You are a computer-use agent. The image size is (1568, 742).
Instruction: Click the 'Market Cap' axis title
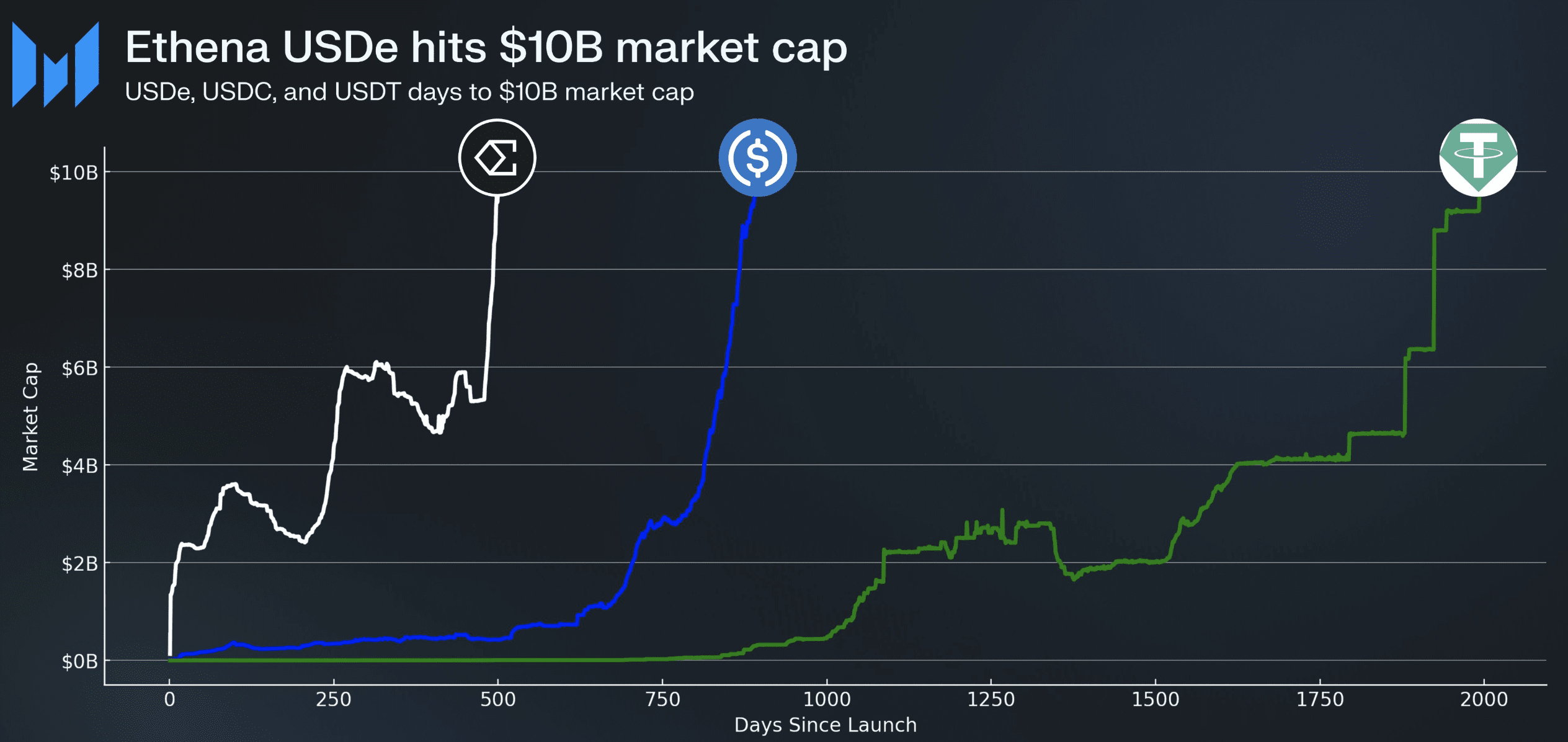click(x=30, y=417)
